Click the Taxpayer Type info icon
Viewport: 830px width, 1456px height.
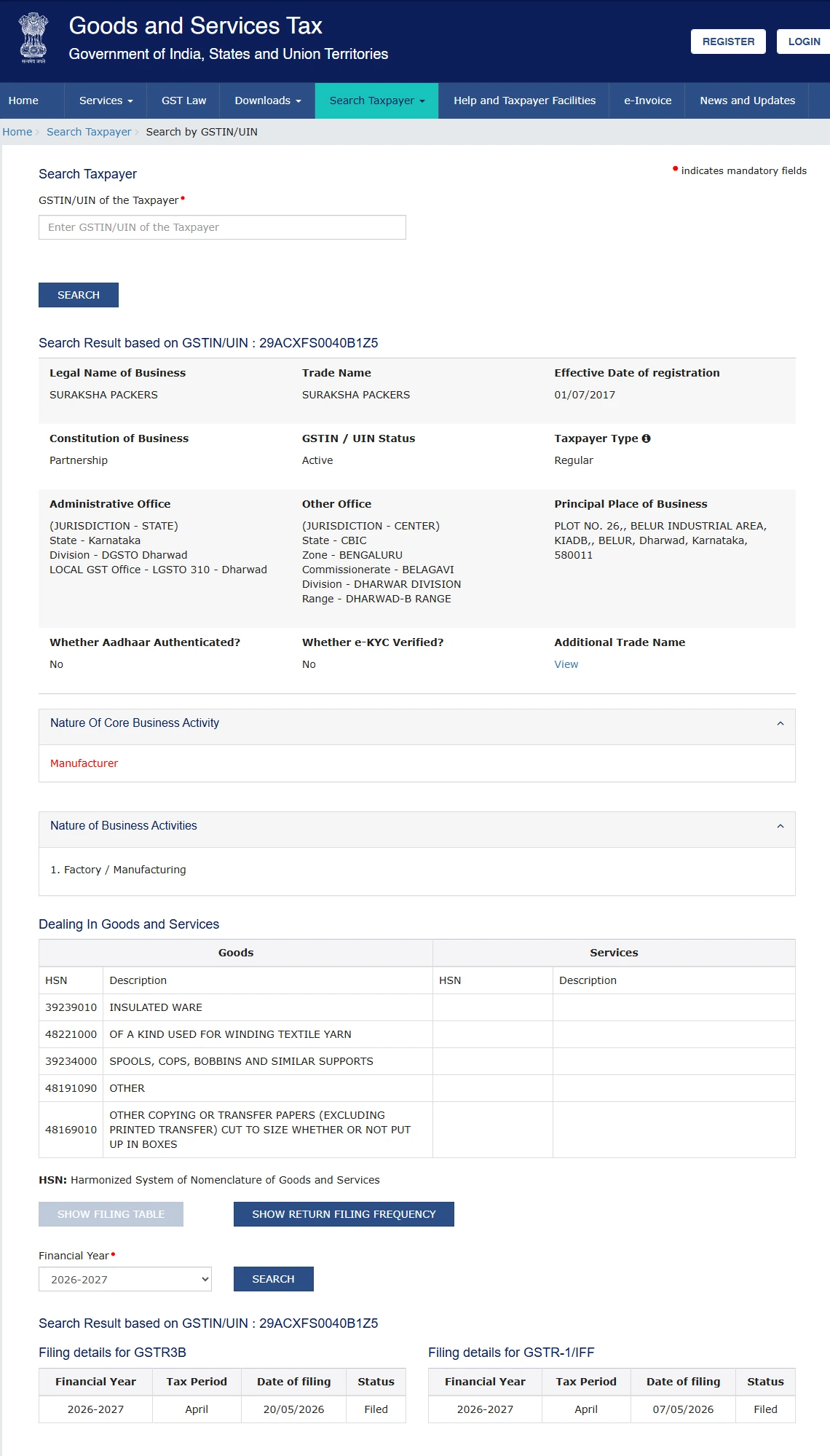click(646, 438)
